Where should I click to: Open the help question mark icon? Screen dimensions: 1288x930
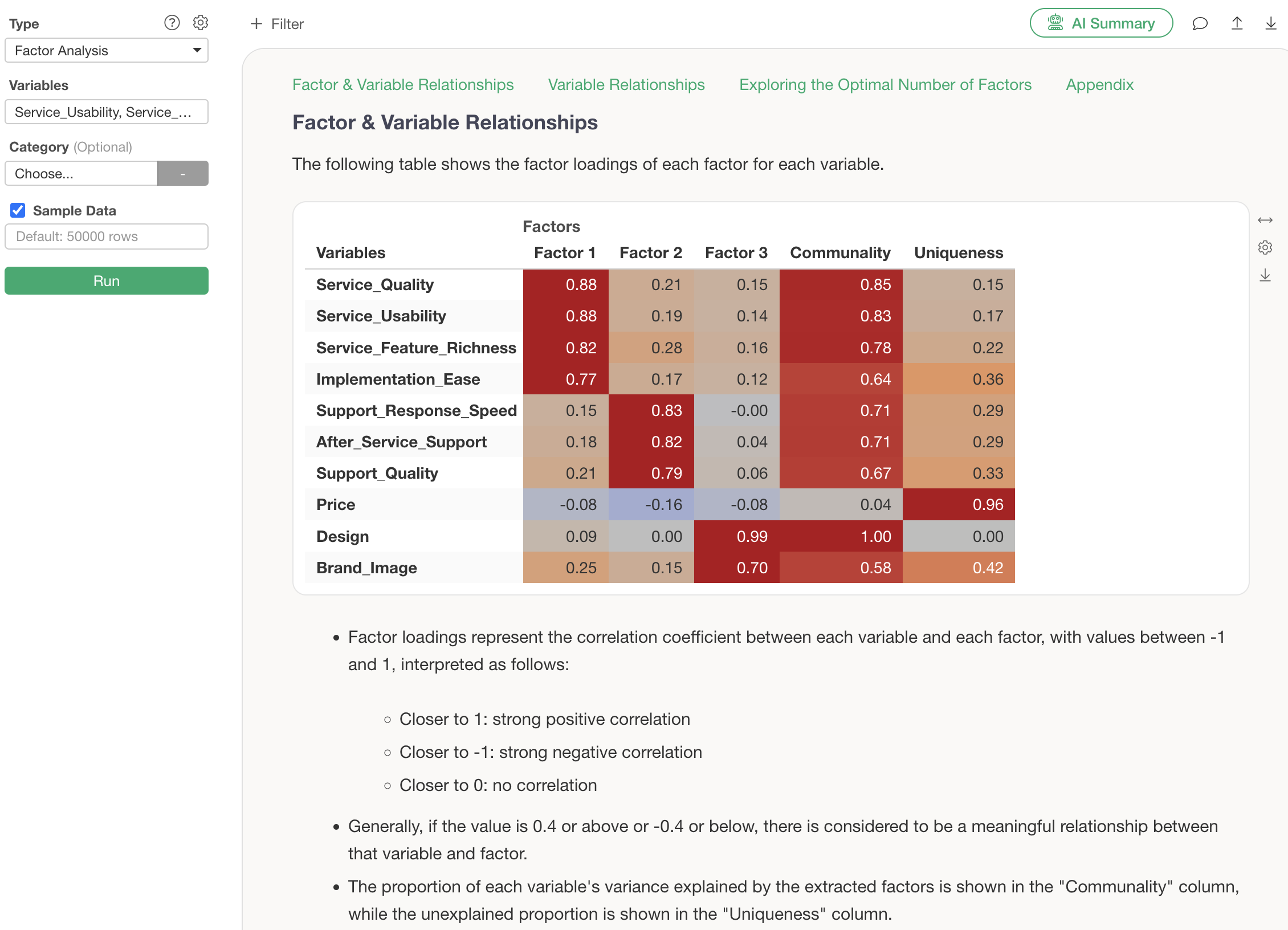pyautogui.click(x=172, y=23)
